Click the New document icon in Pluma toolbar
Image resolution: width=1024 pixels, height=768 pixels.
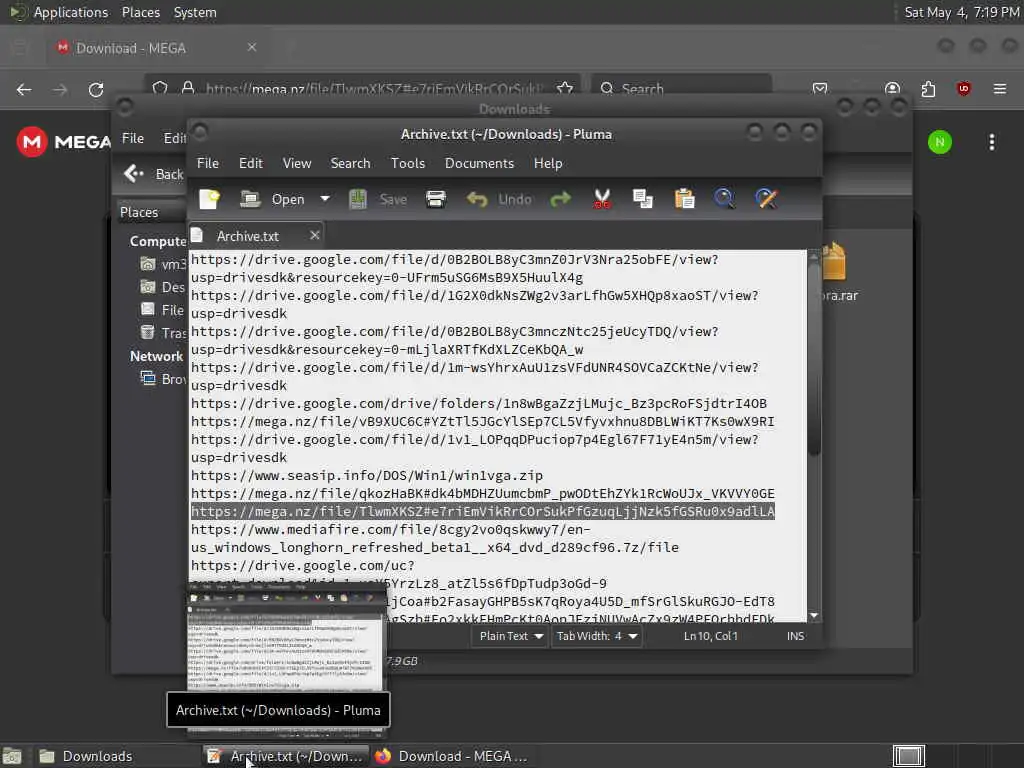(x=210, y=199)
